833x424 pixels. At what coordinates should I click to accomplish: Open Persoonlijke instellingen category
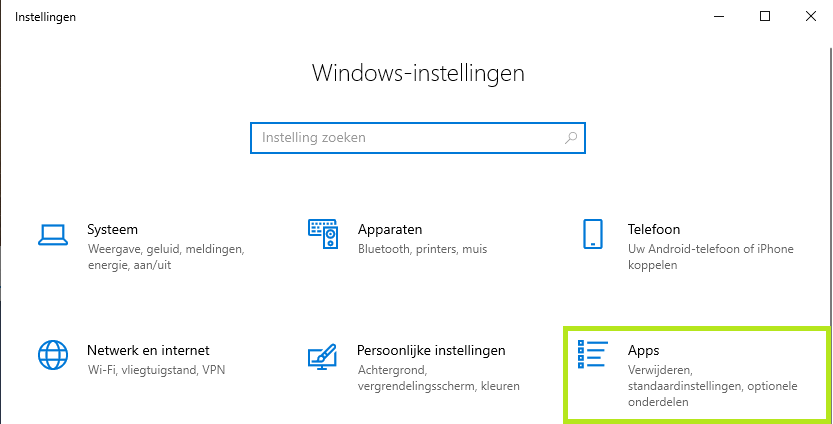pyautogui.click(x=431, y=350)
